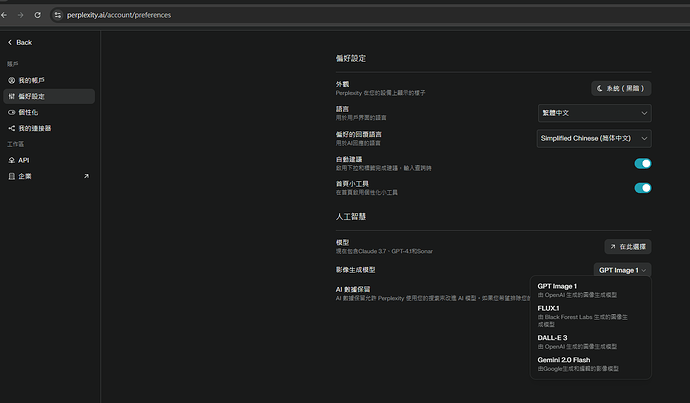The width and height of the screenshot is (690, 403).
Task: Click the 影像生成模型 label
Action: [356, 270]
